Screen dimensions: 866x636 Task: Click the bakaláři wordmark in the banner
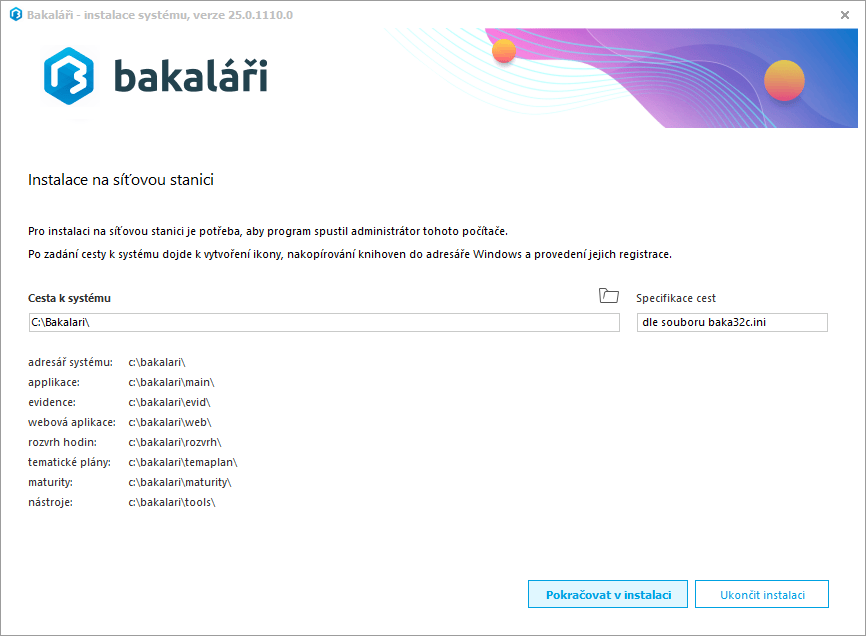[x=190, y=77]
